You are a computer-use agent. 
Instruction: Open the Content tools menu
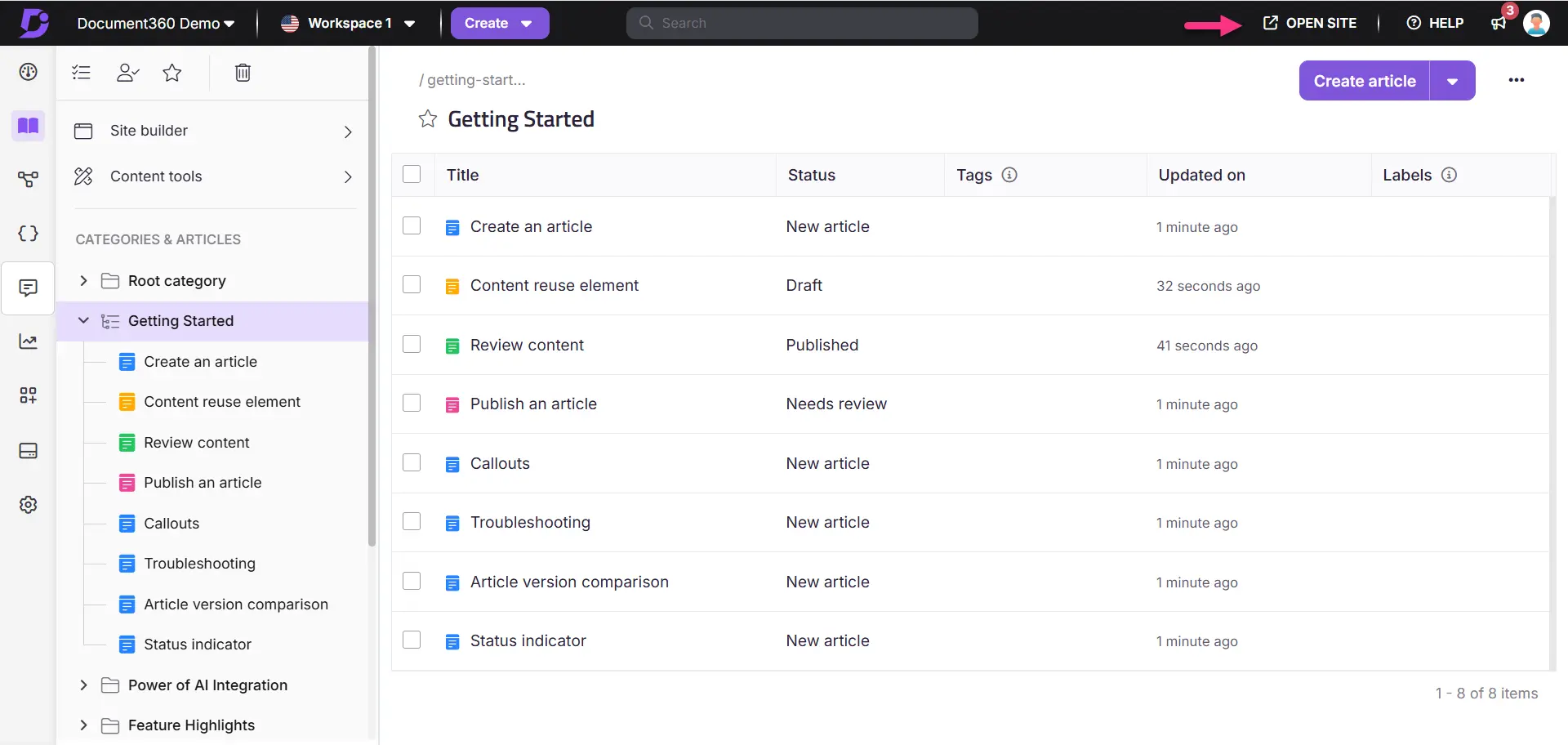[x=214, y=176]
